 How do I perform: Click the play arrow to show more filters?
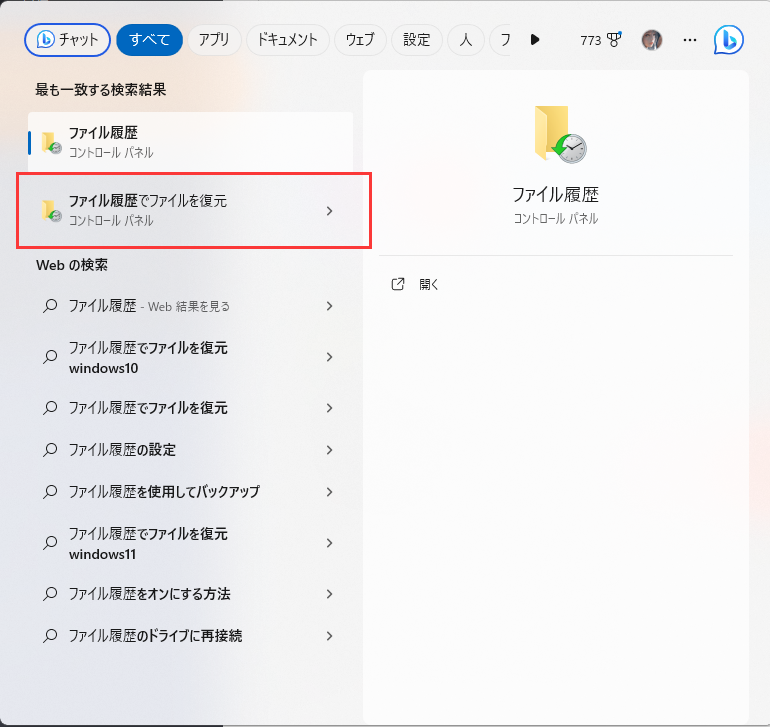click(x=535, y=39)
